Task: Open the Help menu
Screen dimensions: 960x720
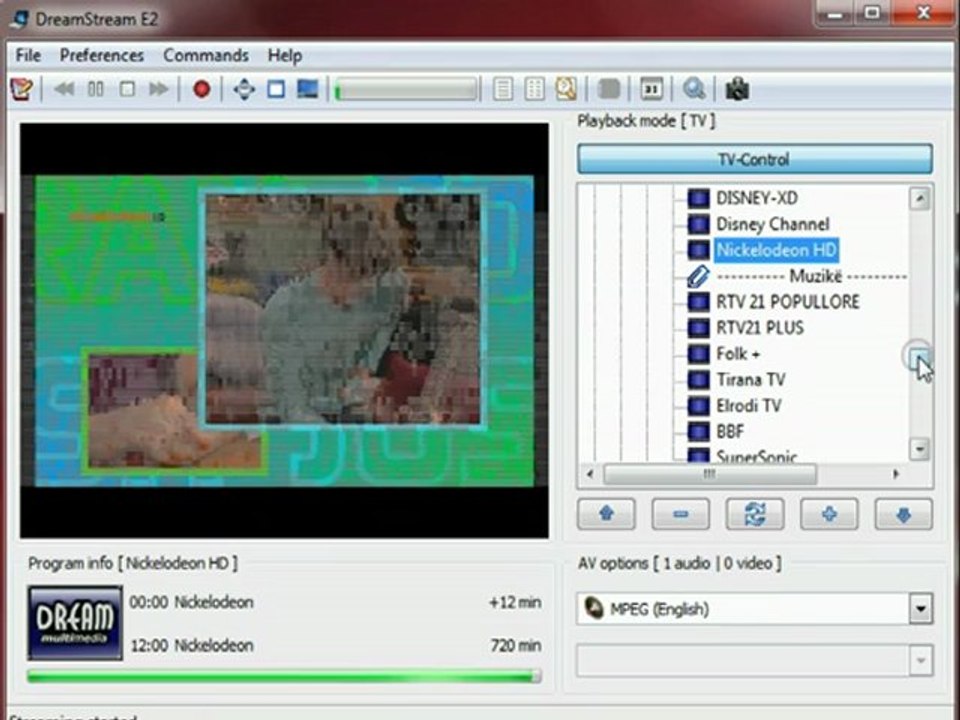Action: pos(285,55)
